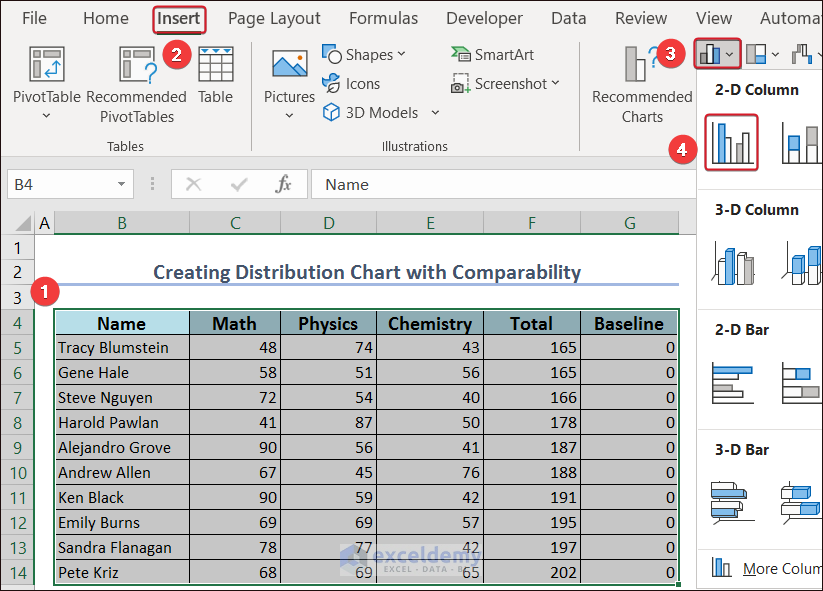Image resolution: width=823 pixels, height=591 pixels.
Task: Expand the Shapes dropdown
Action: 364,55
